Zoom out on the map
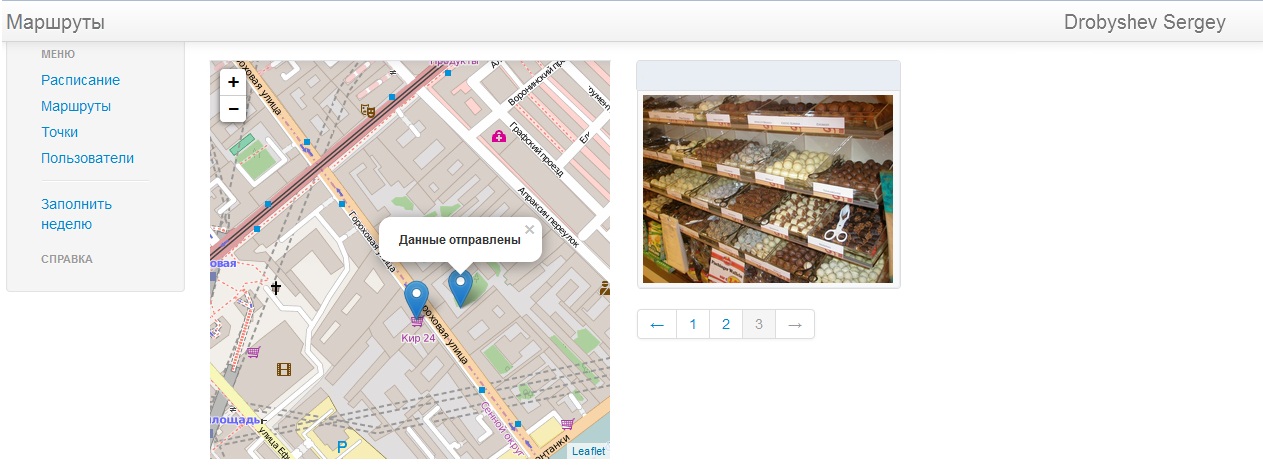 click(233, 108)
